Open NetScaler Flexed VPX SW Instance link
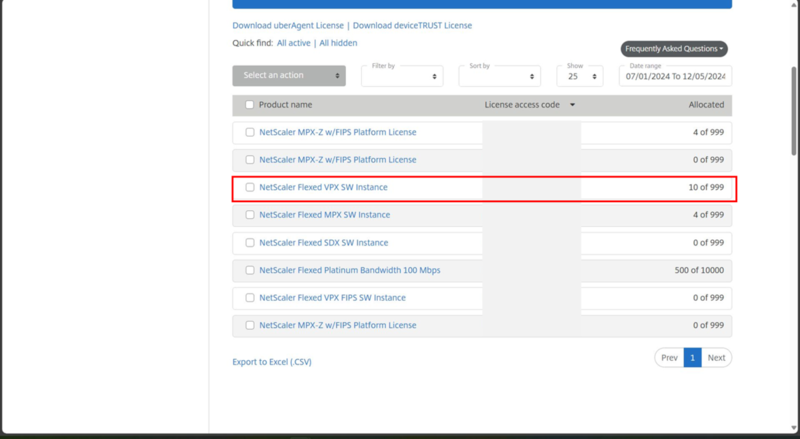800x439 pixels. [323, 187]
